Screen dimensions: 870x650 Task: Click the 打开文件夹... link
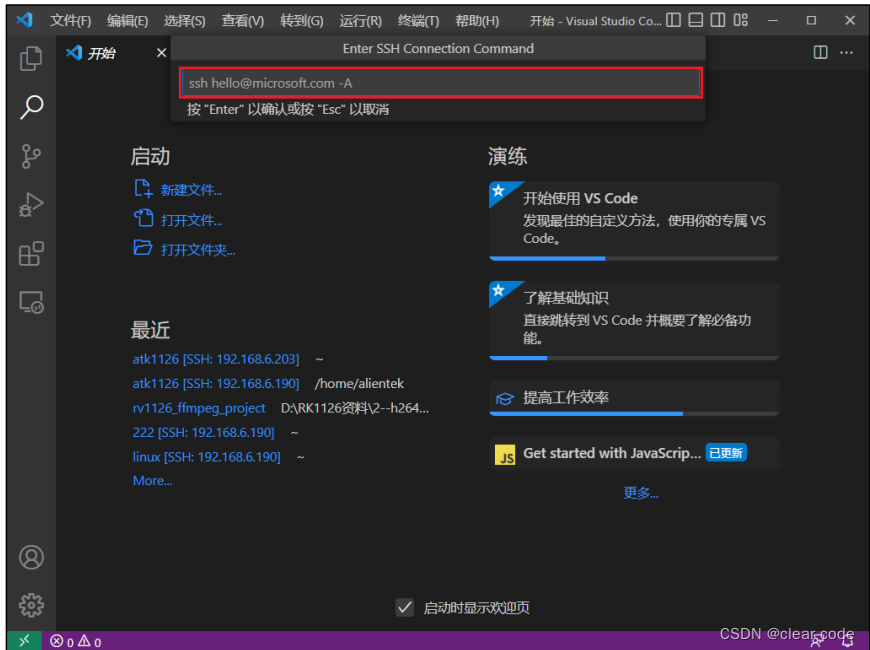click(x=198, y=250)
